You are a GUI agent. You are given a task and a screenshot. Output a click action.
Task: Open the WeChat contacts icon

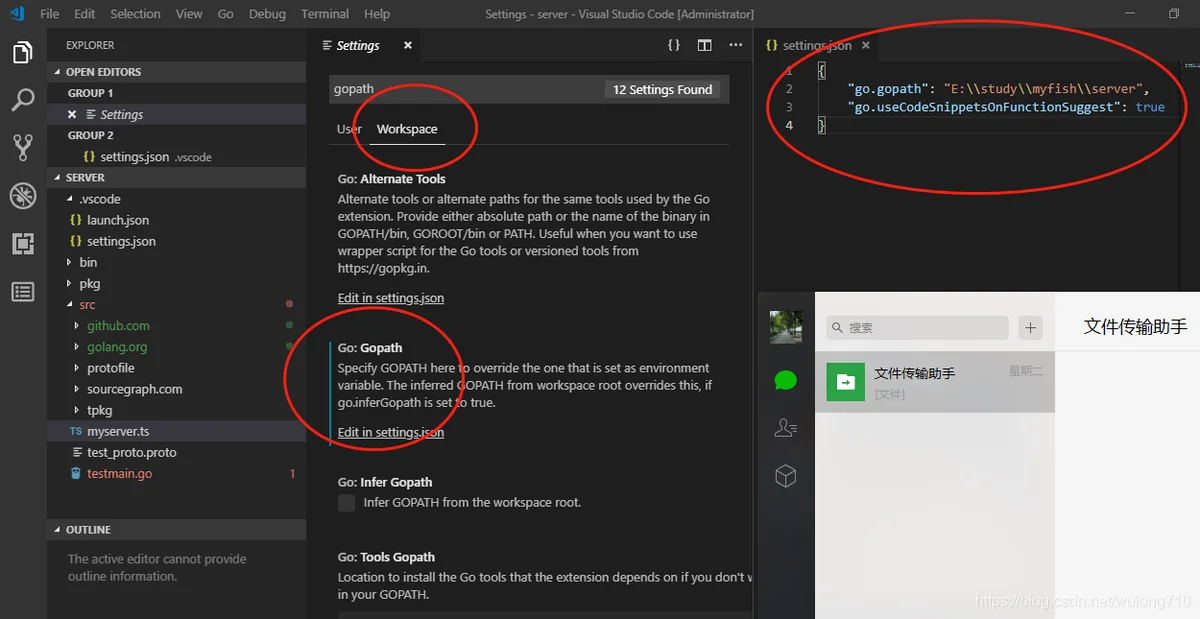[786, 428]
